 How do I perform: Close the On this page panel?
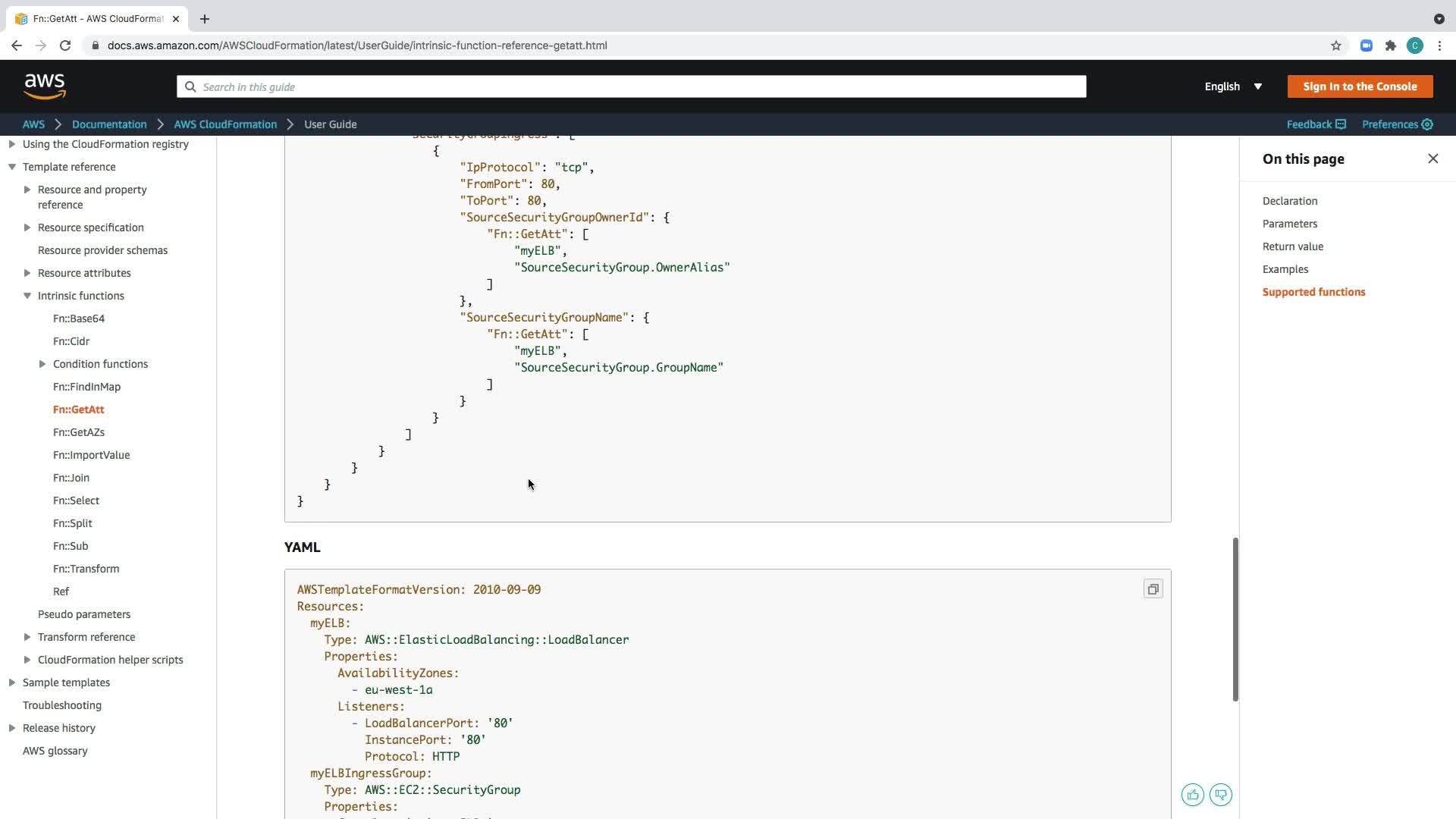pos(1432,158)
